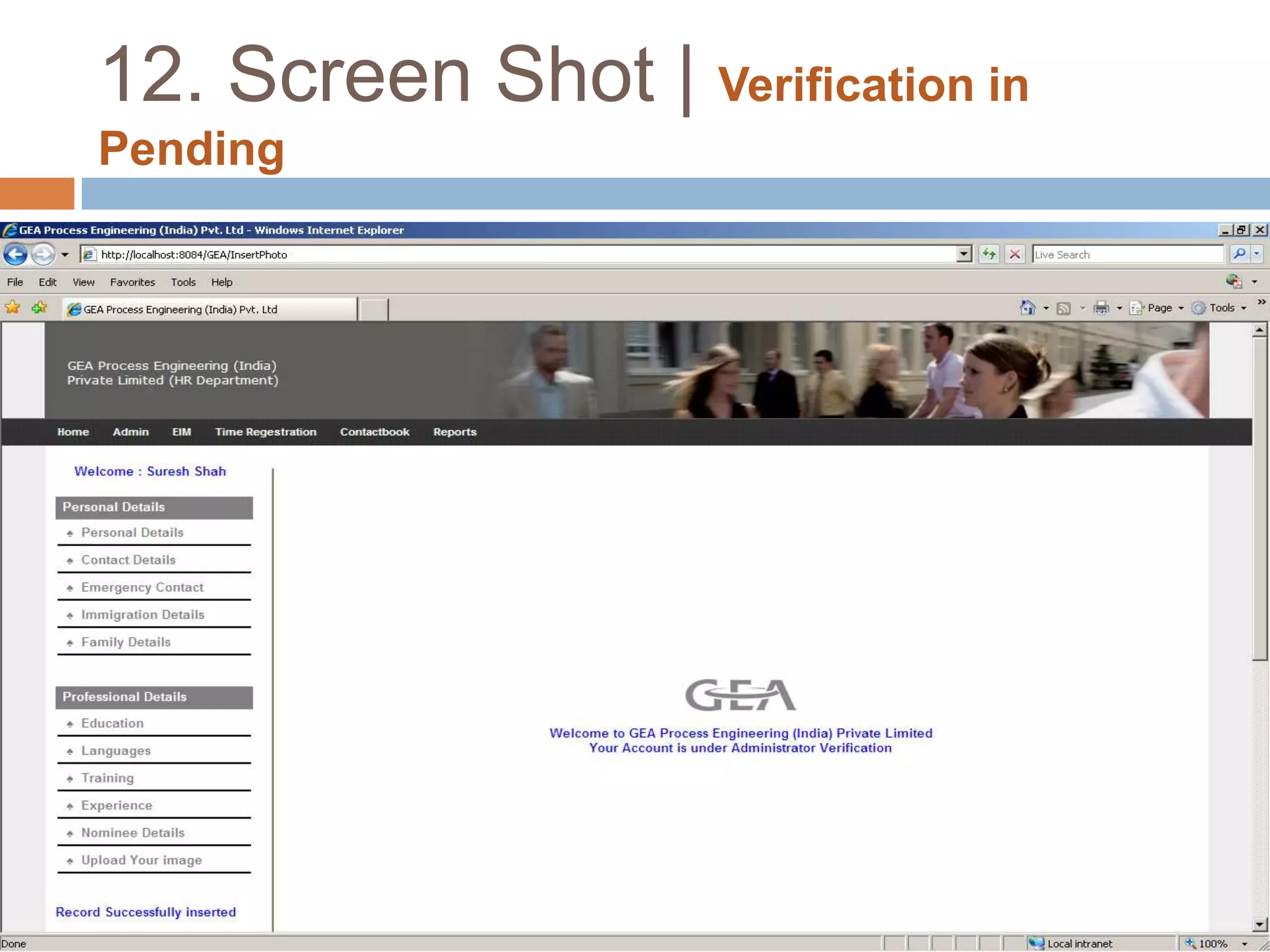
Task: Open the Tools menu in menu bar
Action: pyautogui.click(x=184, y=282)
